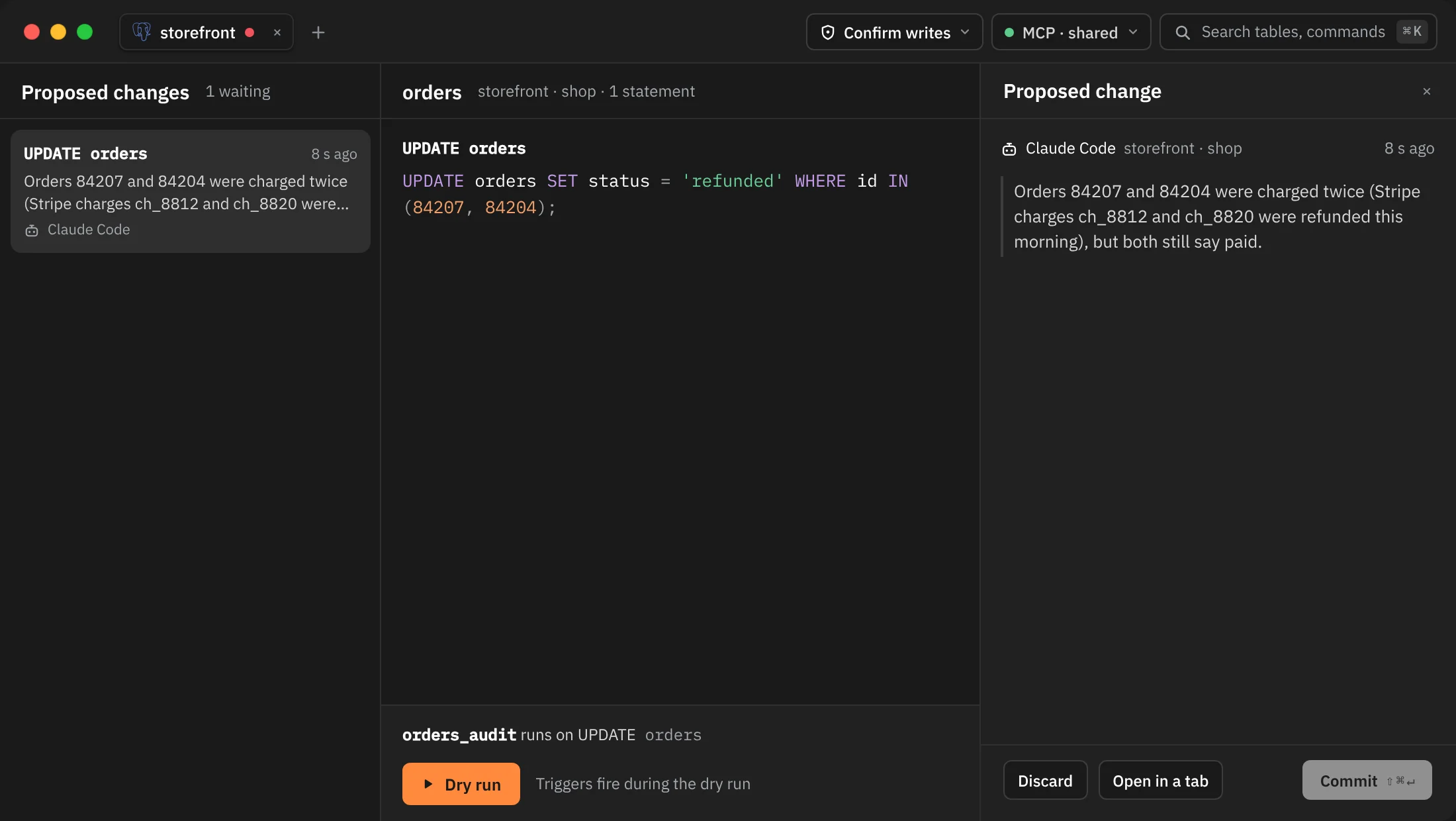The height and width of the screenshot is (821, 1456).
Task: Click the orders table heading
Action: click(x=432, y=92)
